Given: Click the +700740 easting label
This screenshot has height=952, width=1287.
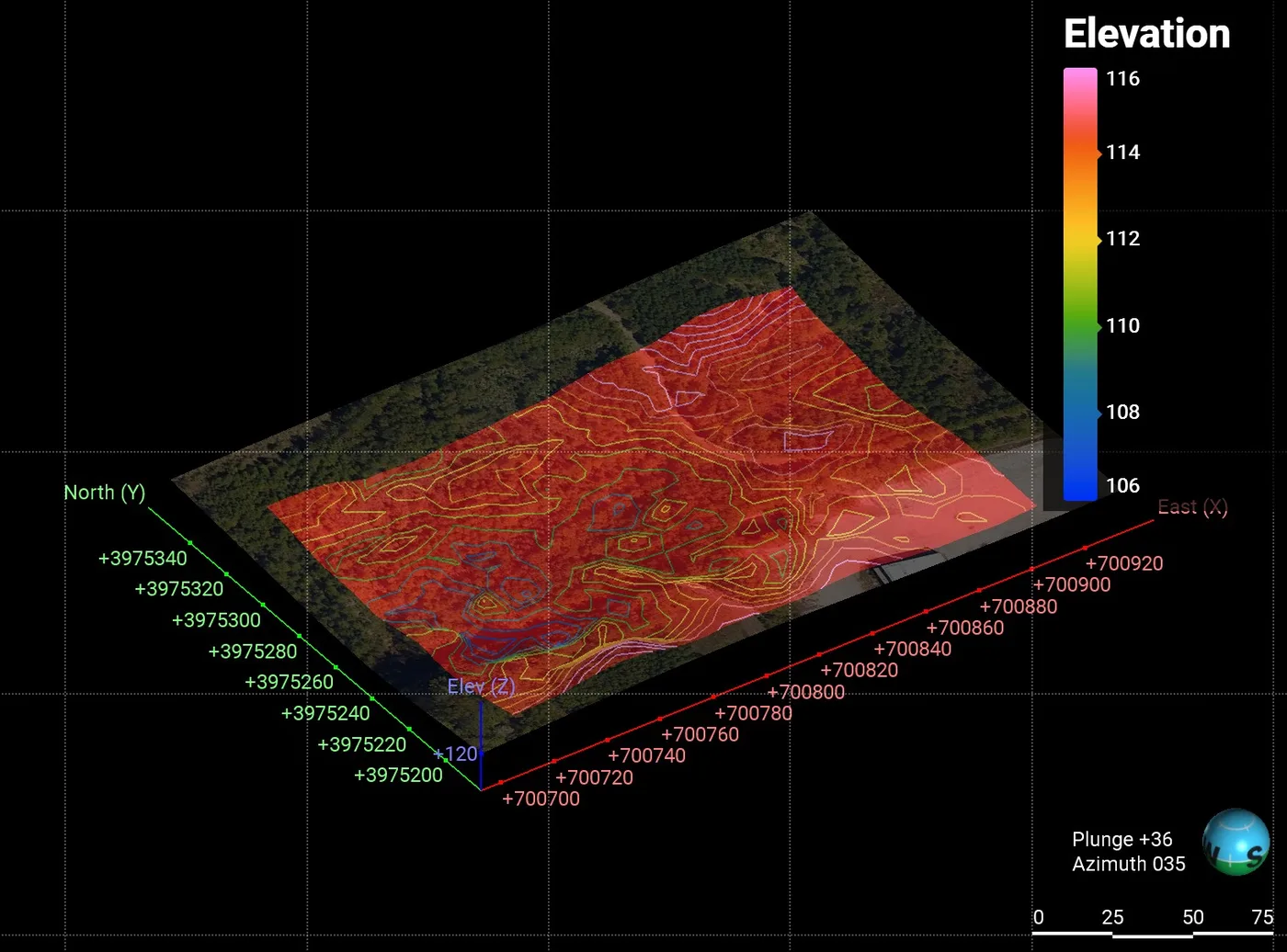Looking at the screenshot, I should point(646,756).
